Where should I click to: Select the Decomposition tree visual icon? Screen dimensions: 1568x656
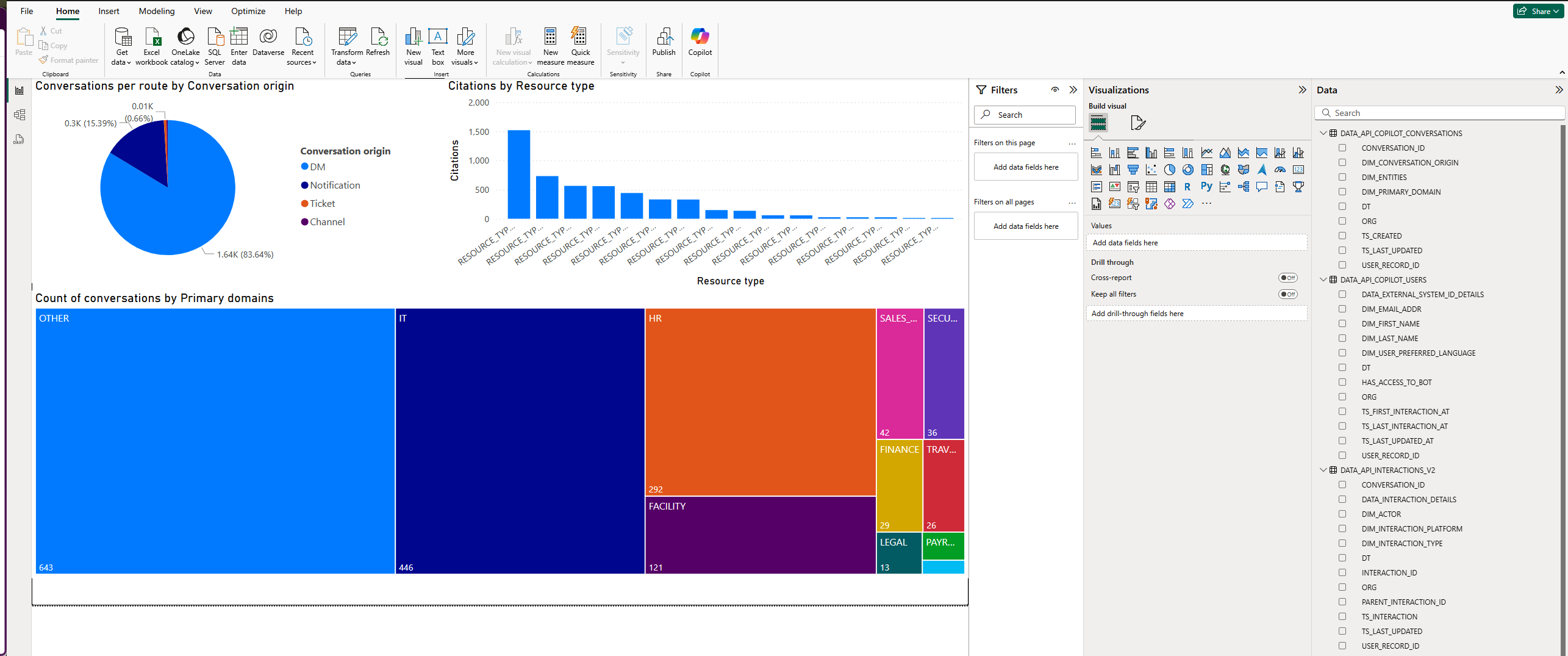pos(1243,187)
